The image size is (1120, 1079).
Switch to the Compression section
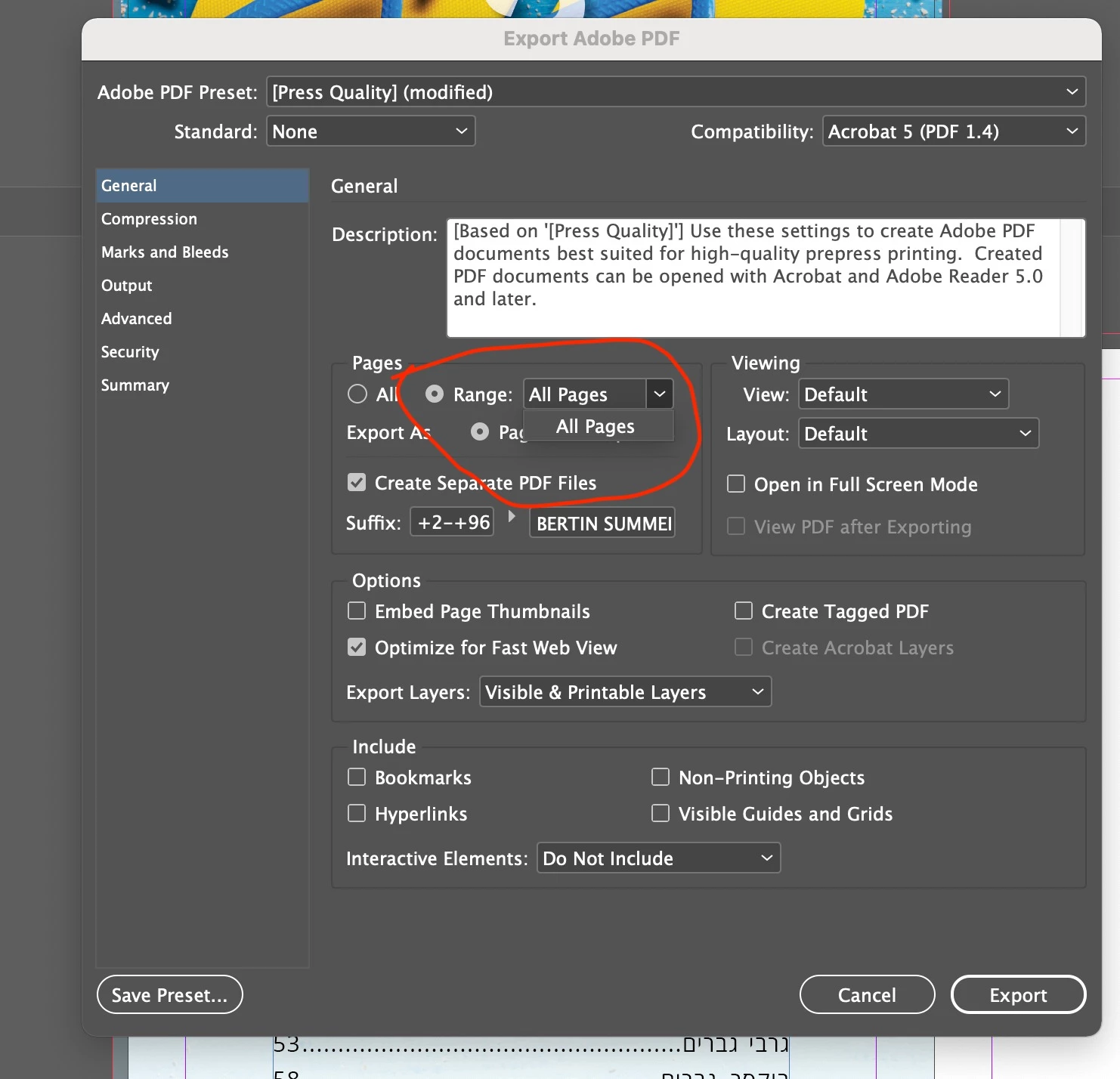pos(203,219)
